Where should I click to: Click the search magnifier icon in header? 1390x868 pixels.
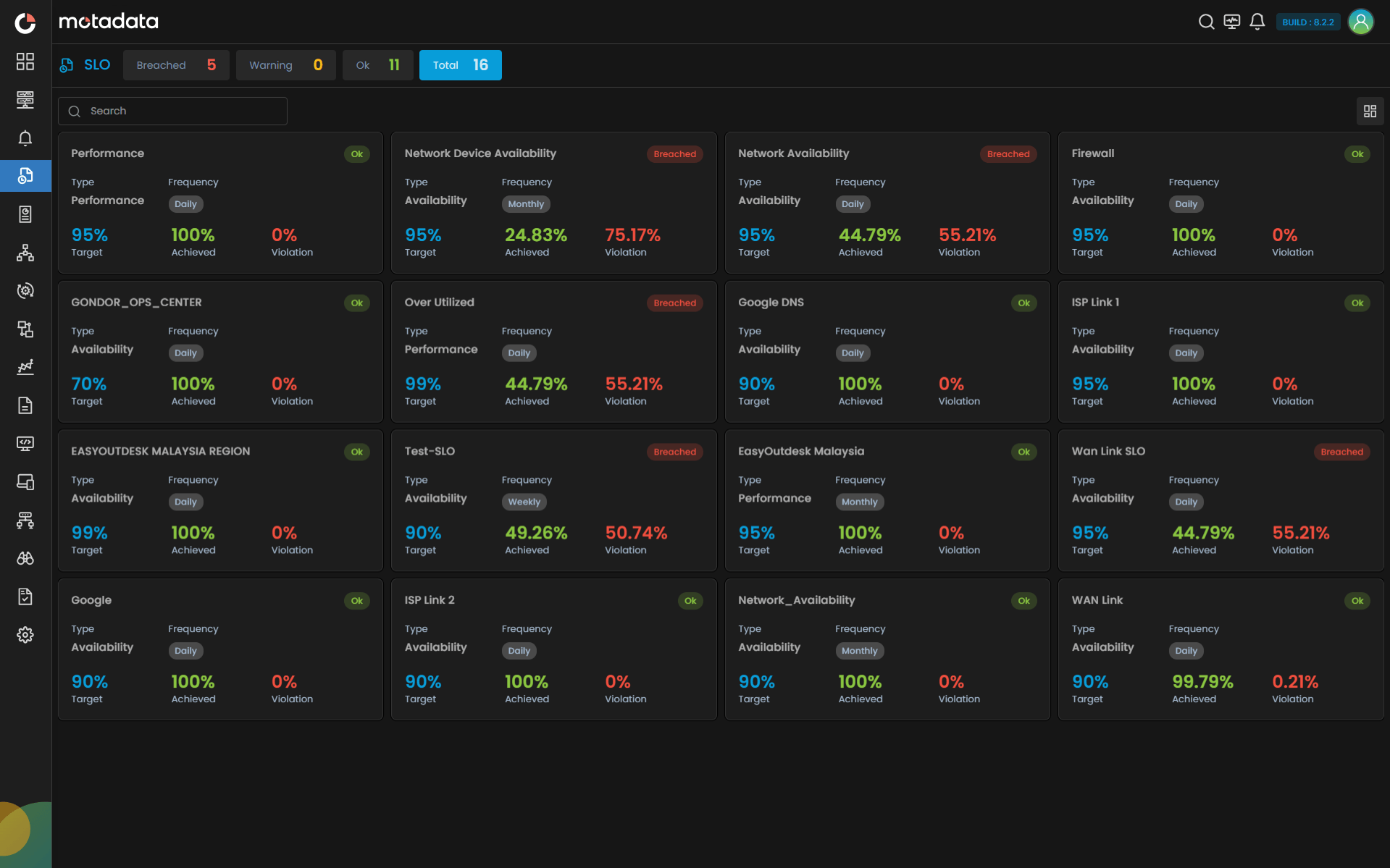point(1206,22)
